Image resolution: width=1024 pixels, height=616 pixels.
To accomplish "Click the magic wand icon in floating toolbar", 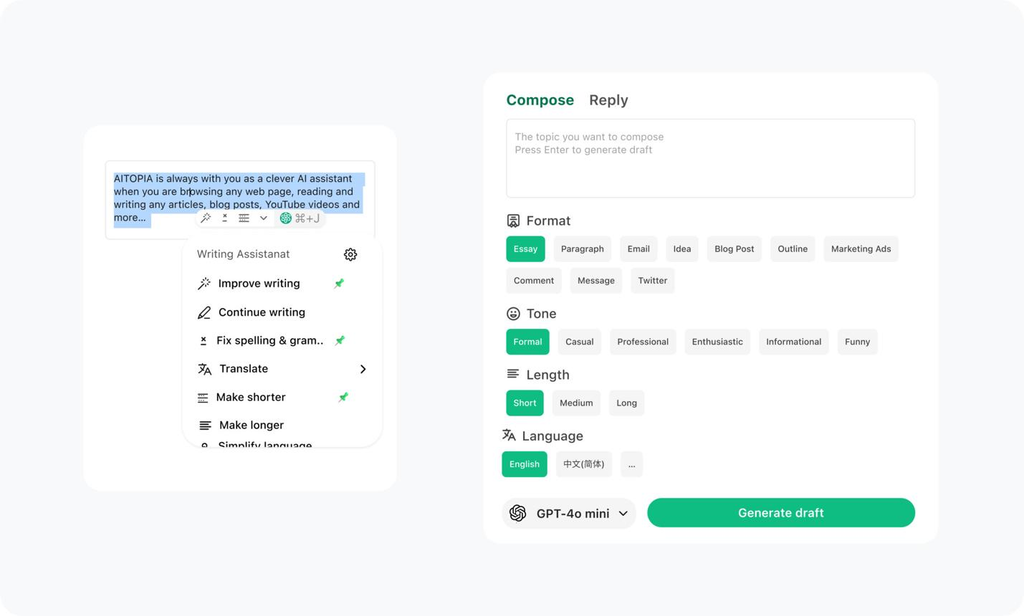I will pos(206,218).
